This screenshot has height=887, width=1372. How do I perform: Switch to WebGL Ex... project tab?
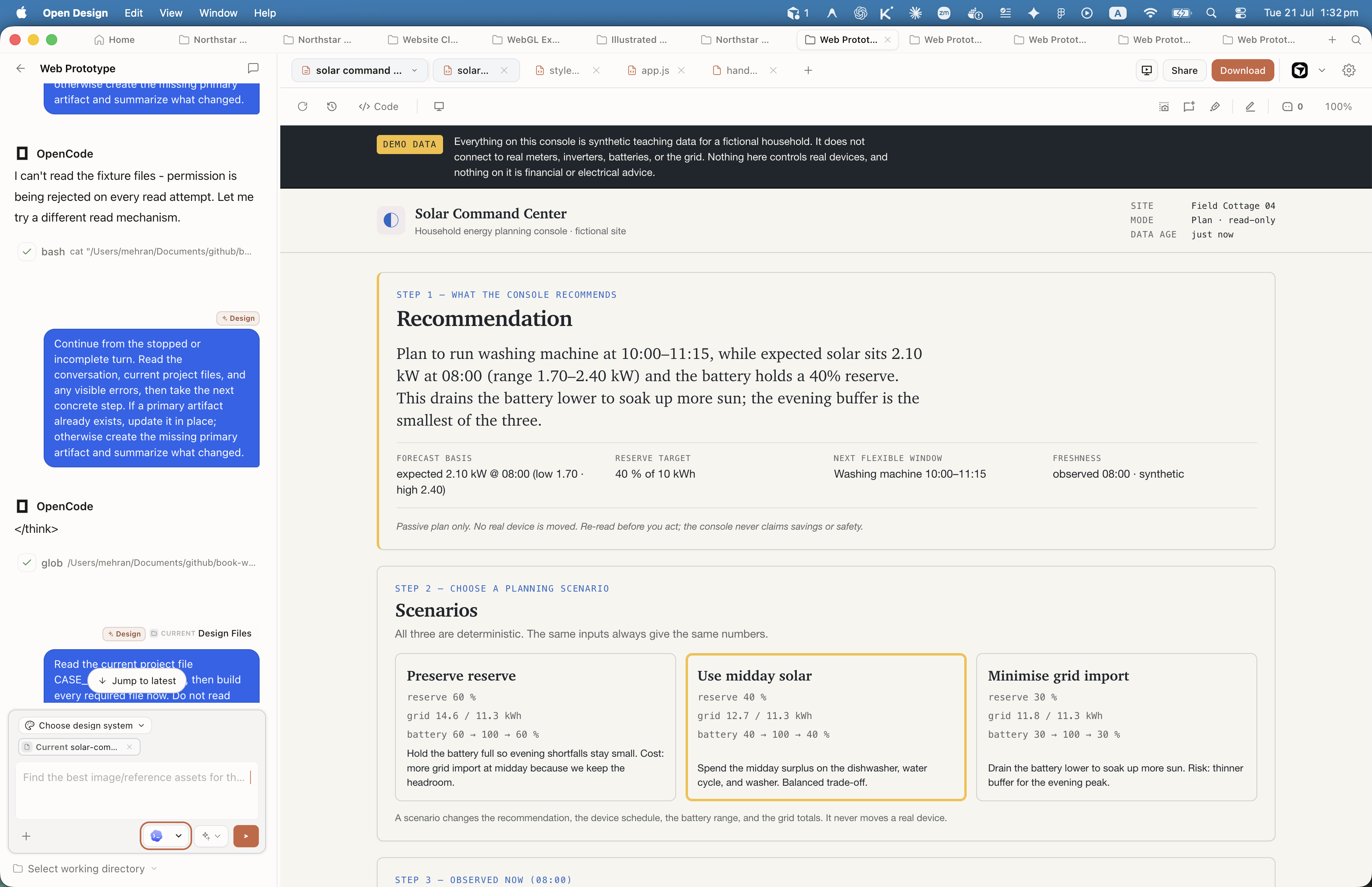coord(526,40)
